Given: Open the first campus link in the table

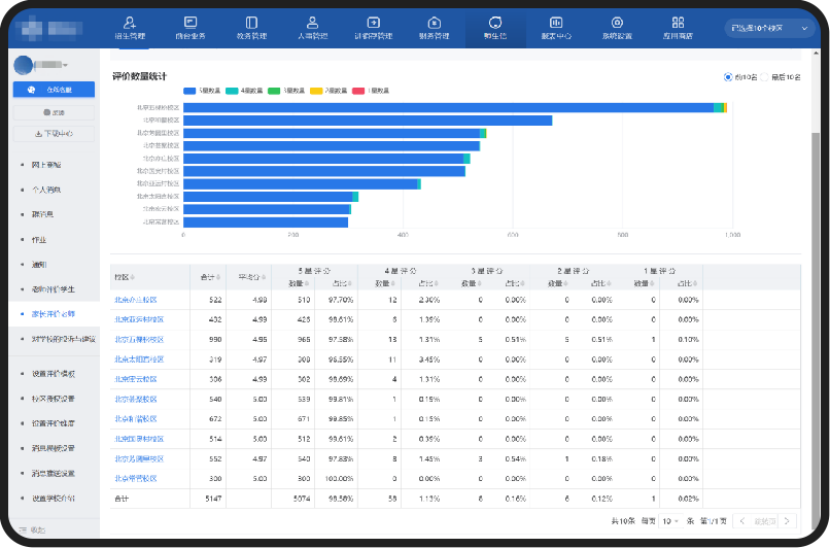Looking at the screenshot, I should 137,299.
